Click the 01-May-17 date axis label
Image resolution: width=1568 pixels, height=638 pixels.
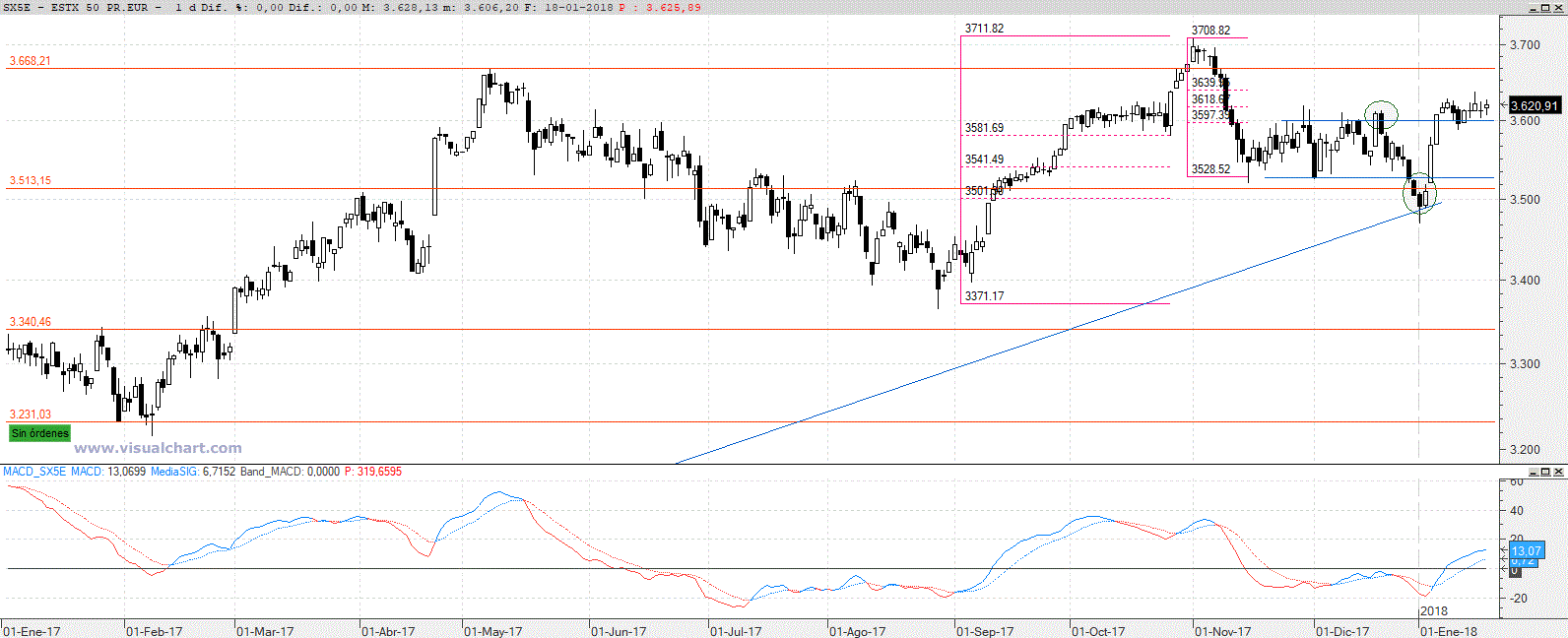click(493, 631)
